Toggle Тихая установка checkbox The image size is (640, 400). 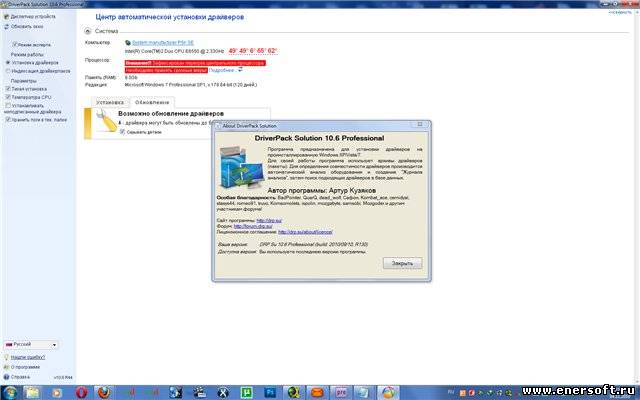click(8, 89)
